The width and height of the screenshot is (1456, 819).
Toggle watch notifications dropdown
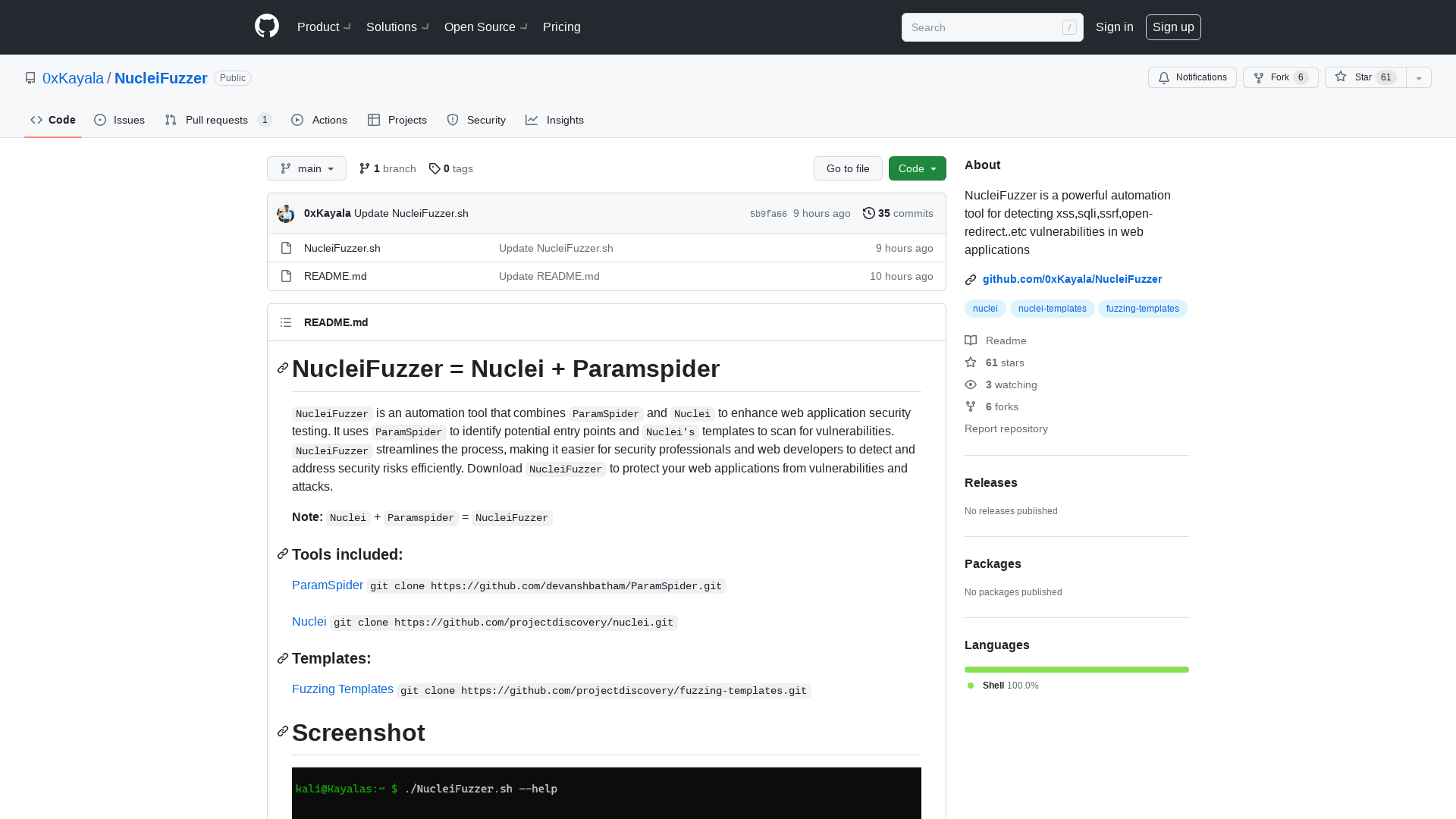pos(1192,77)
